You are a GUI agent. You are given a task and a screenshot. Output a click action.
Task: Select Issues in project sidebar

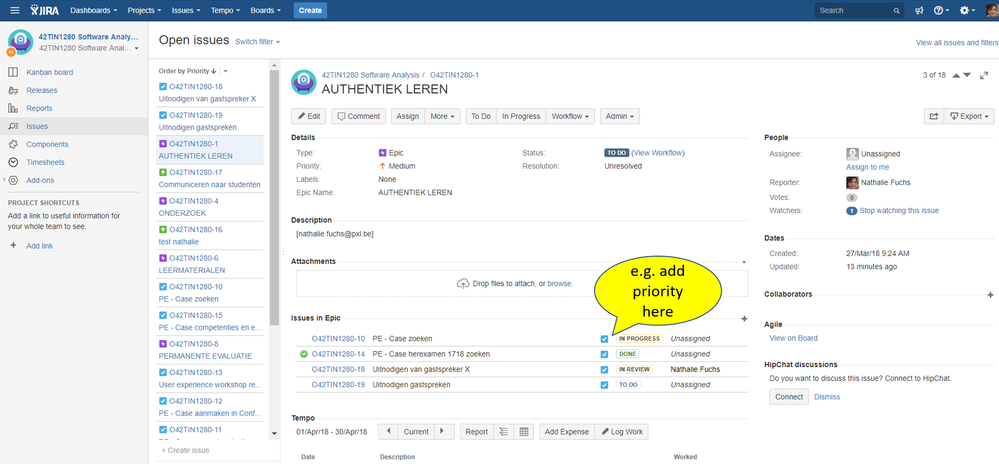[74, 126]
